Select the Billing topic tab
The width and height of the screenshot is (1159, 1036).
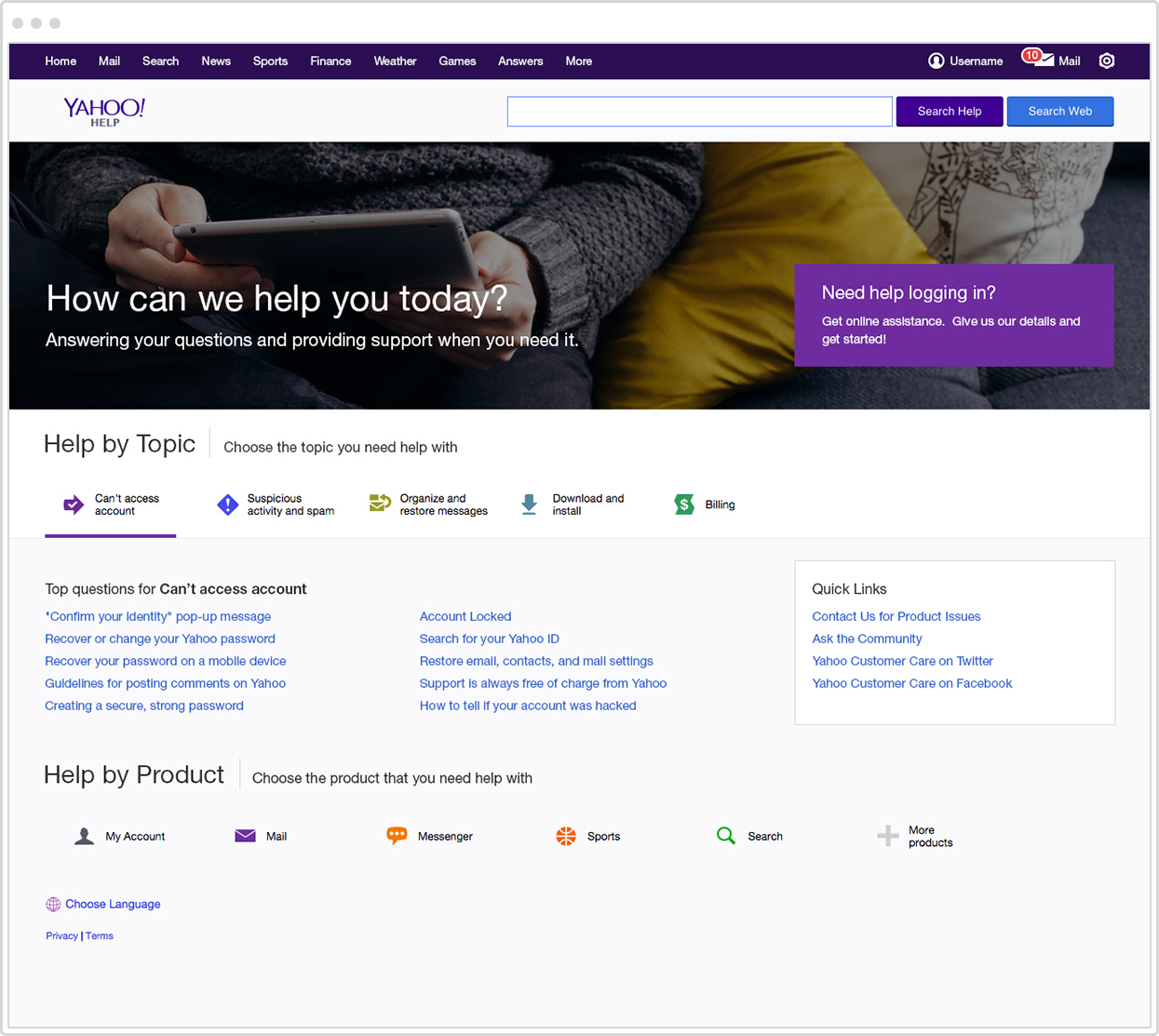[705, 505]
